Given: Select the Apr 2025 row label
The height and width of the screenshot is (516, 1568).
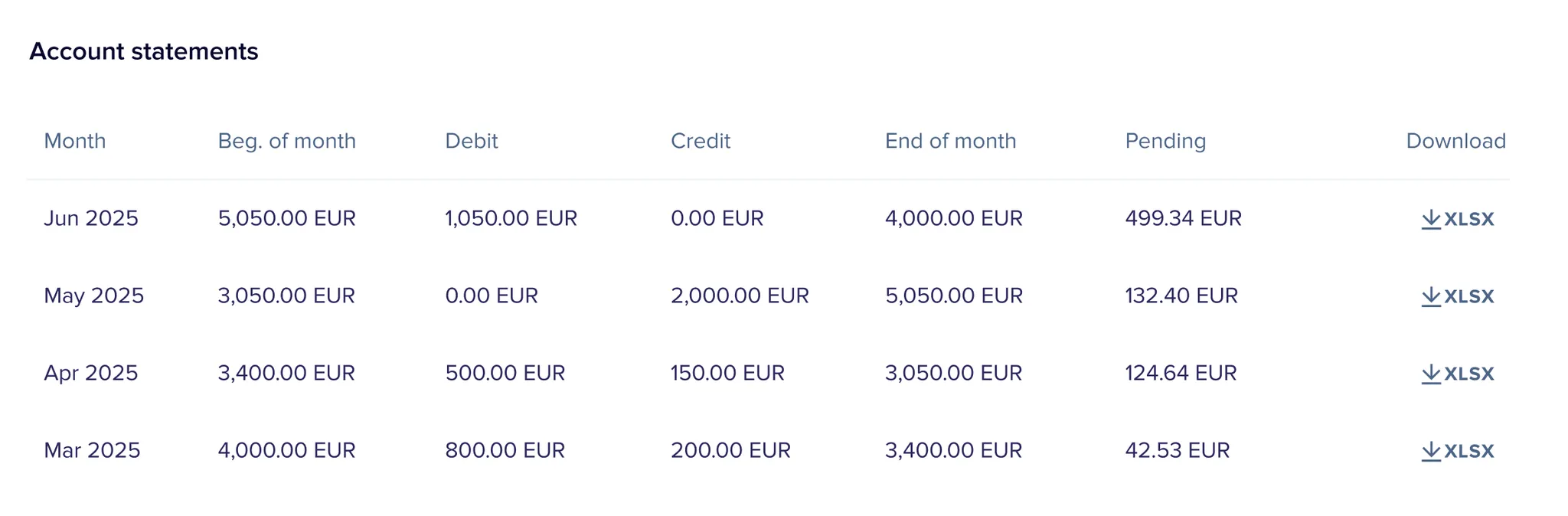Looking at the screenshot, I should [x=91, y=373].
